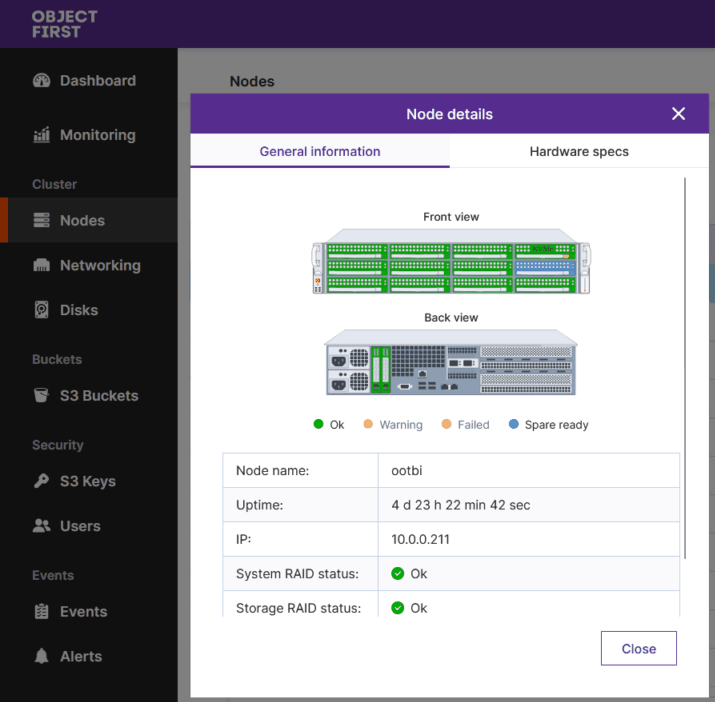Open the Dashboard menu item
Image resolution: width=715 pixels, height=702 pixels.
coord(98,81)
